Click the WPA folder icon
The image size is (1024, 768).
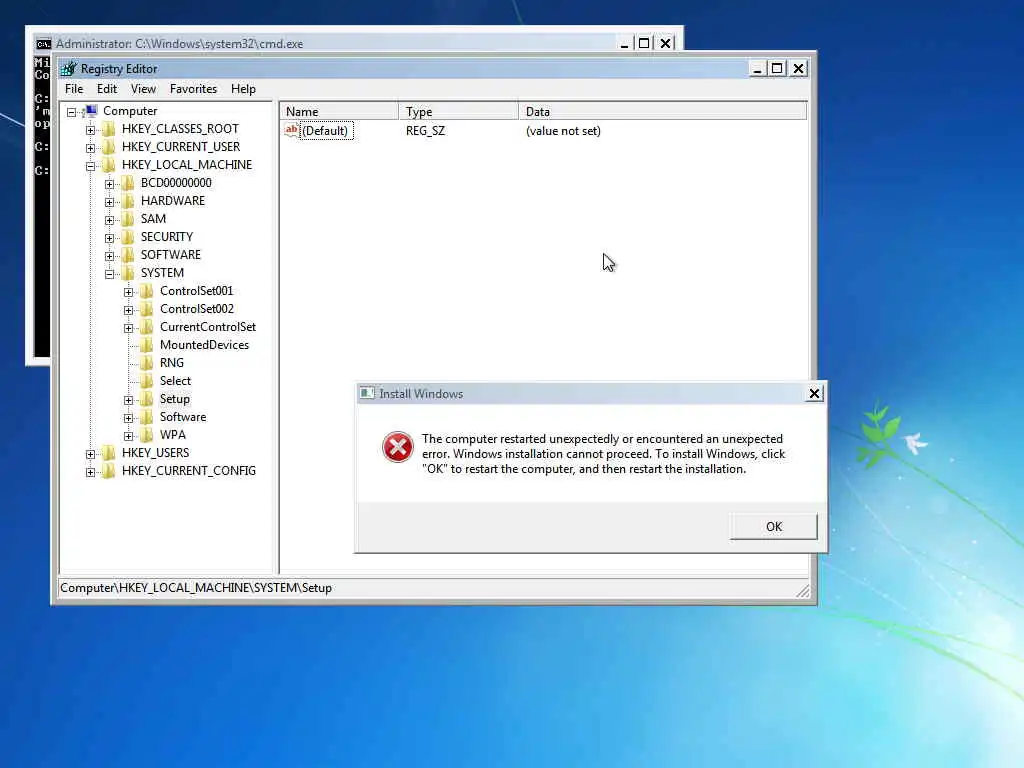(146, 435)
